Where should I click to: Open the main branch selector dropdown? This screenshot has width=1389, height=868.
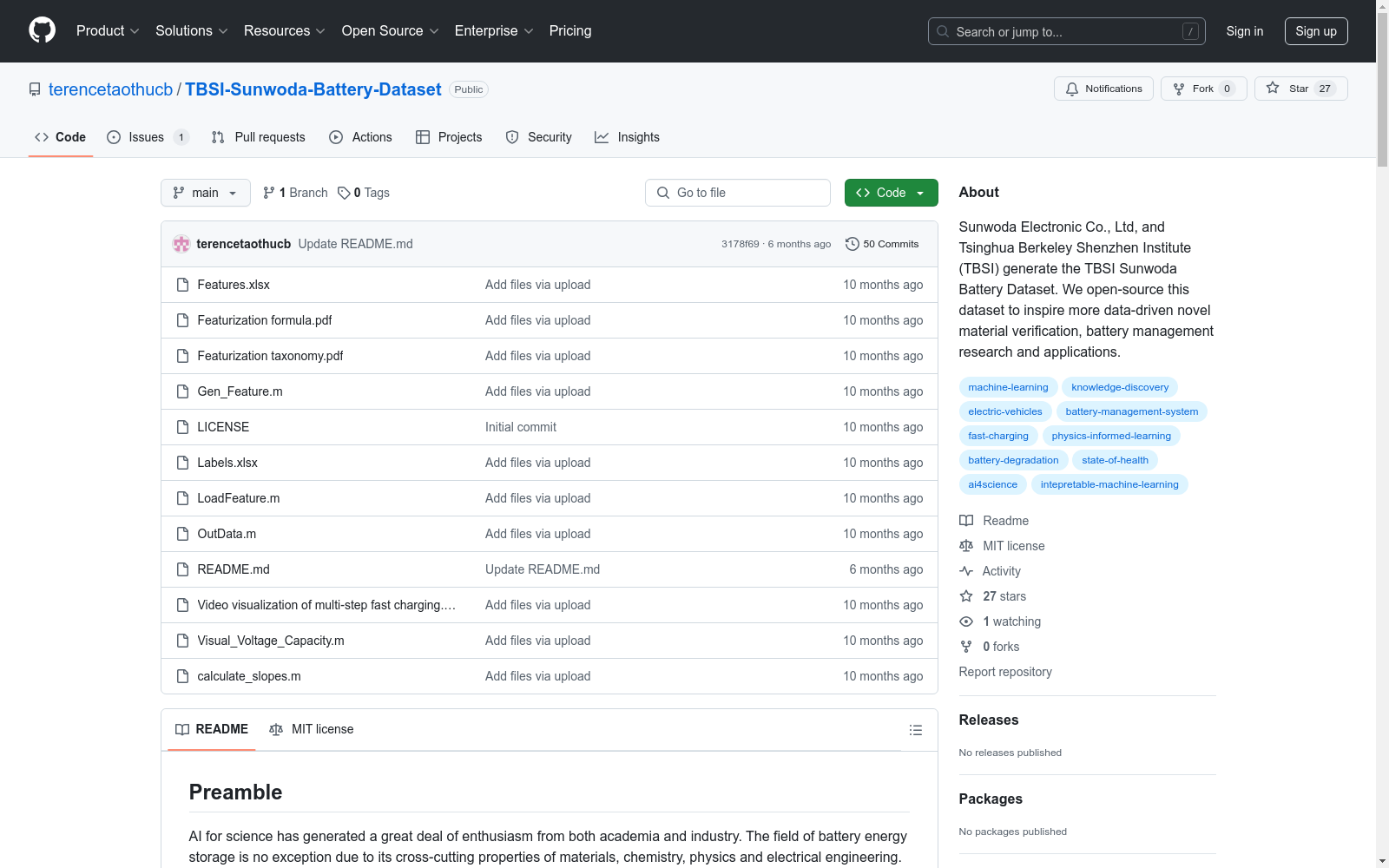point(206,193)
